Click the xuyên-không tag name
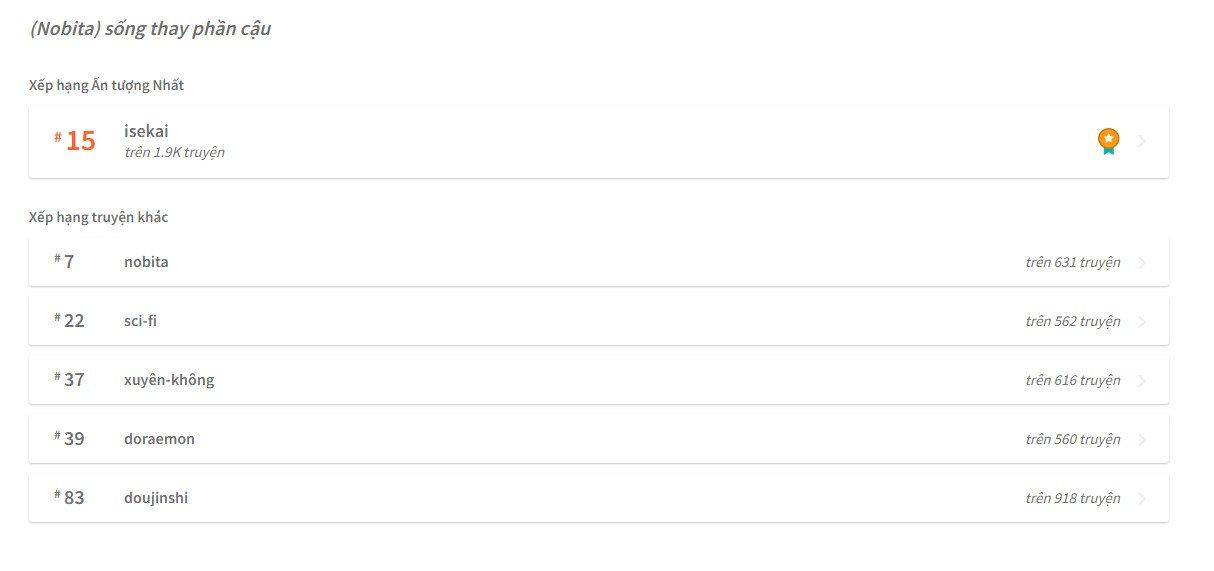The image size is (1214, 571). [x=169, y=380]
